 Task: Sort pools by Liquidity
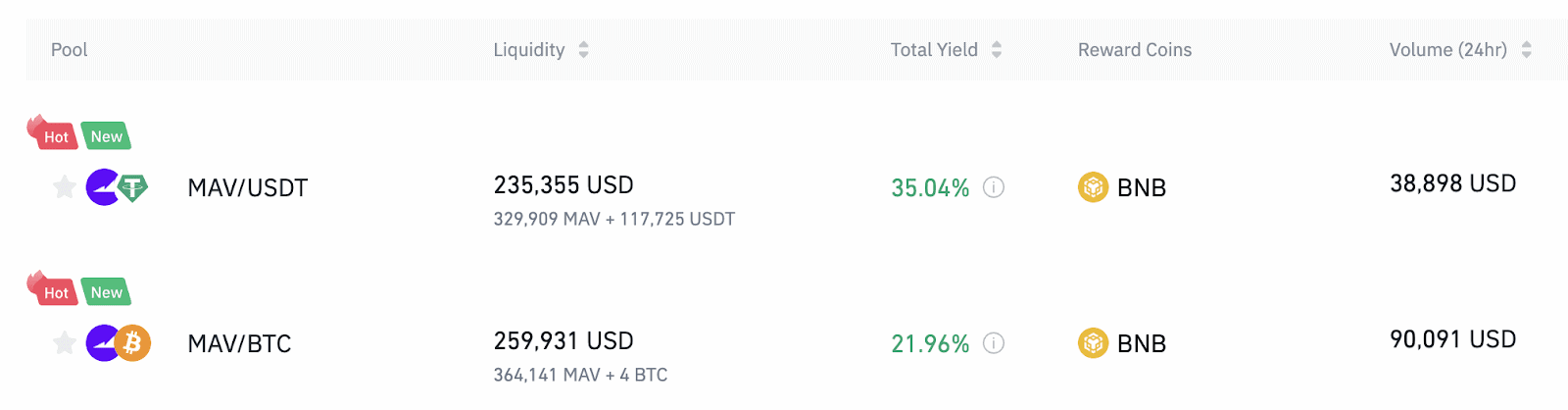[583, 50]
